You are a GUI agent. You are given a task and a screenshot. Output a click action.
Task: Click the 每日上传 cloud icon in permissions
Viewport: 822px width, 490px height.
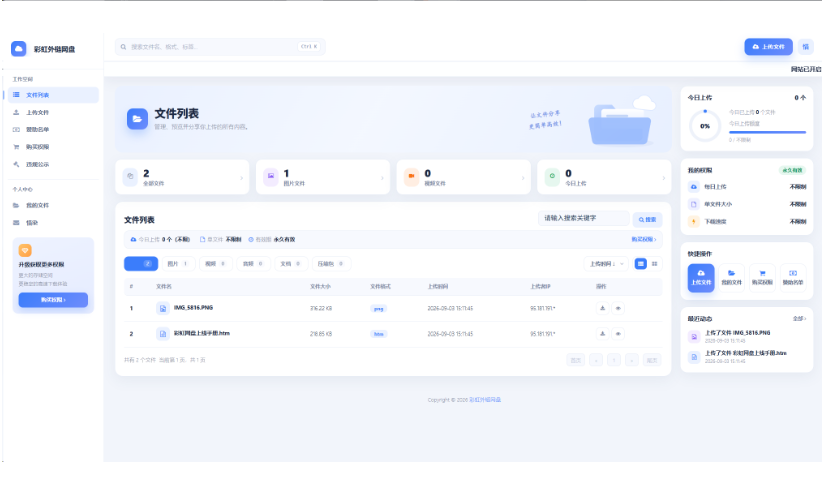click(694, 187)
